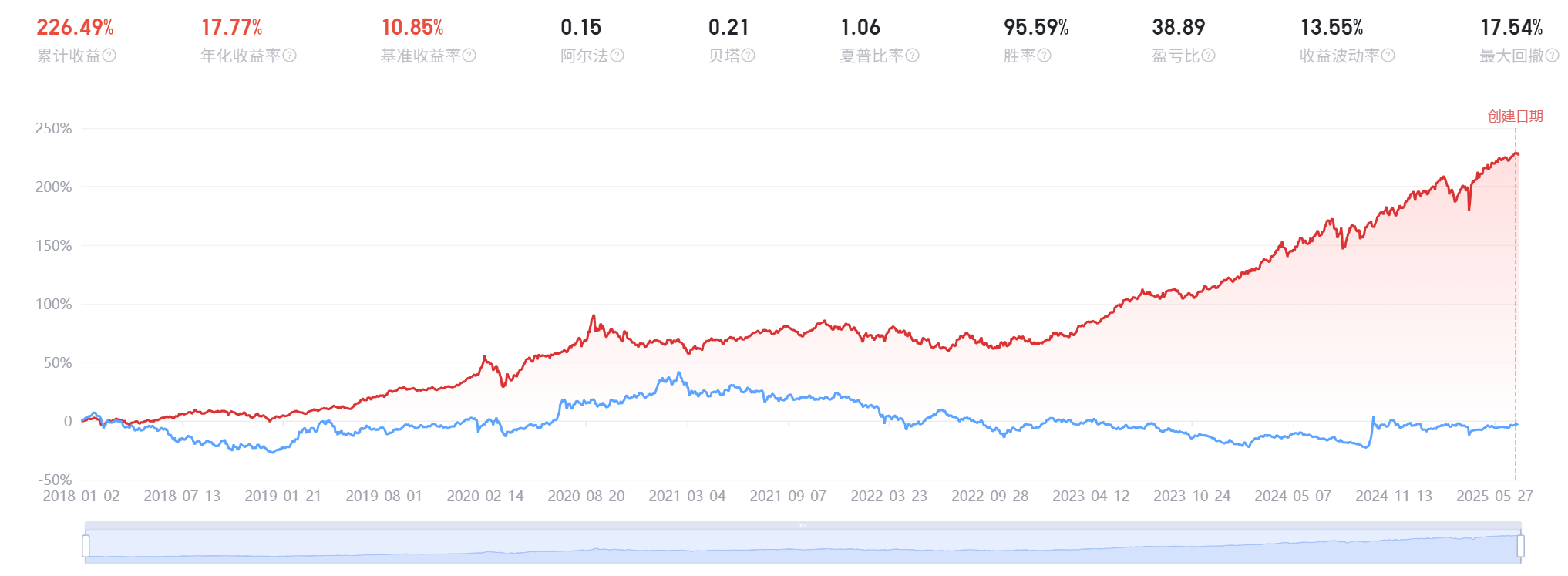Click help icon next to 收益波动率
Image resolution: width=1568 pixels, height=576 pixels.
point(1388,56)
